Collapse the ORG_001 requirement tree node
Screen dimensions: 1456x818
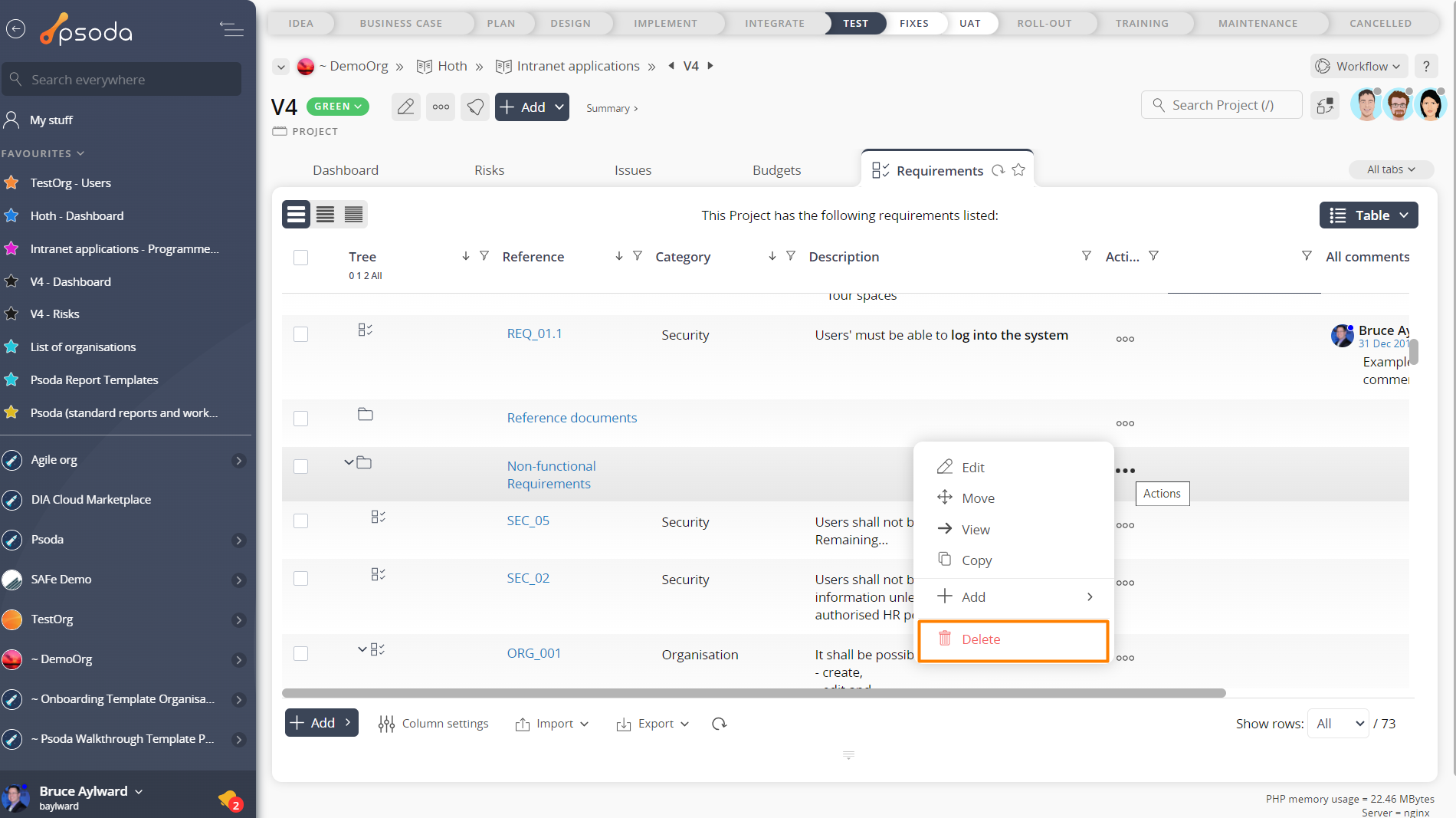pos(362,649)
